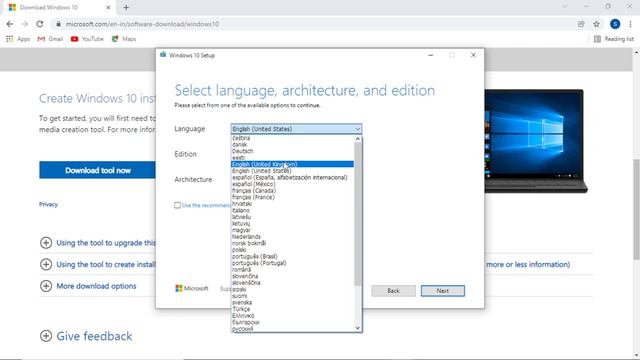Minimize the Windows 10 Setup dialog
The image size is (640, 360).
(431, 55)
